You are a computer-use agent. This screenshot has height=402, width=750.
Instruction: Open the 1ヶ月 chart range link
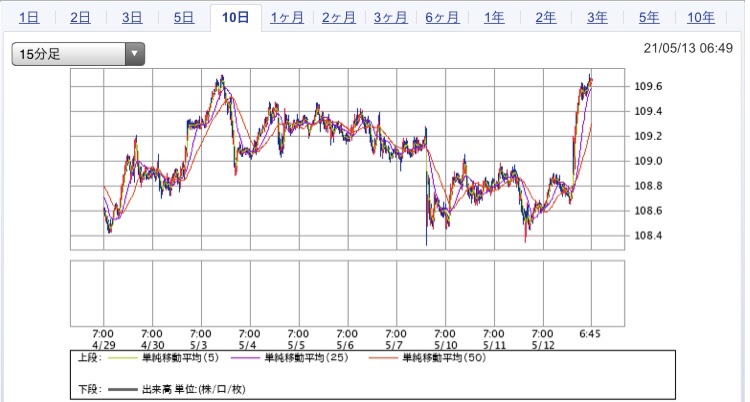pyautogui.click(x=287, y=18)
